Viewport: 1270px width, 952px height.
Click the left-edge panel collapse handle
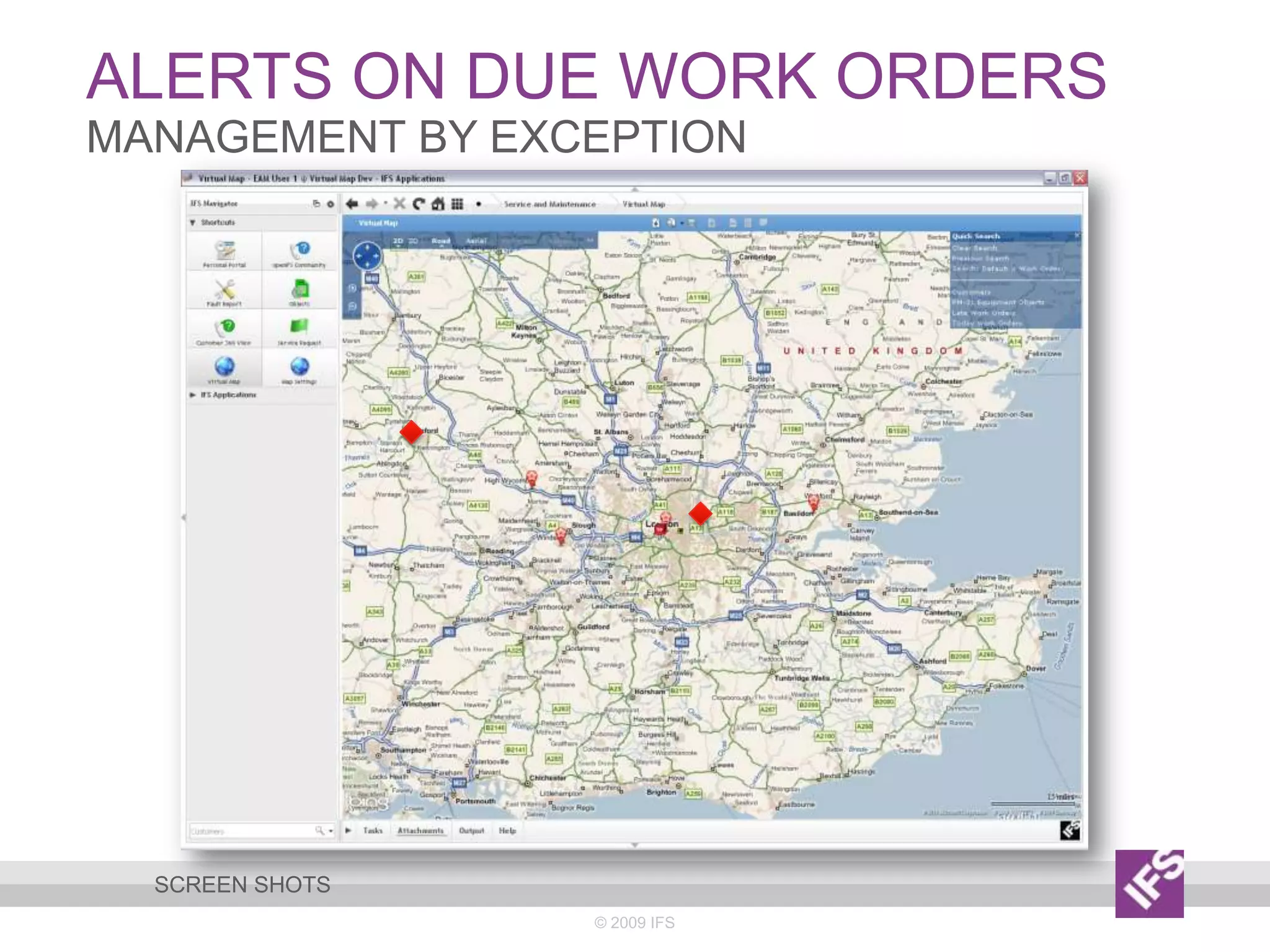[x=184, y=517]
